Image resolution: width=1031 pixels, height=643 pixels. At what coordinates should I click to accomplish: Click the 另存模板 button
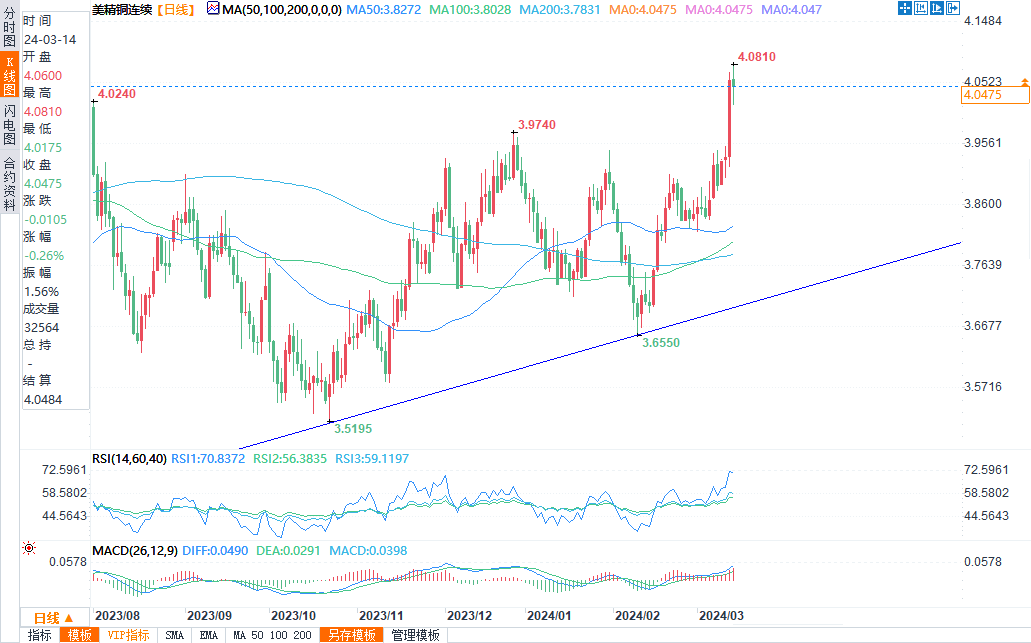[x=352, y=635]
